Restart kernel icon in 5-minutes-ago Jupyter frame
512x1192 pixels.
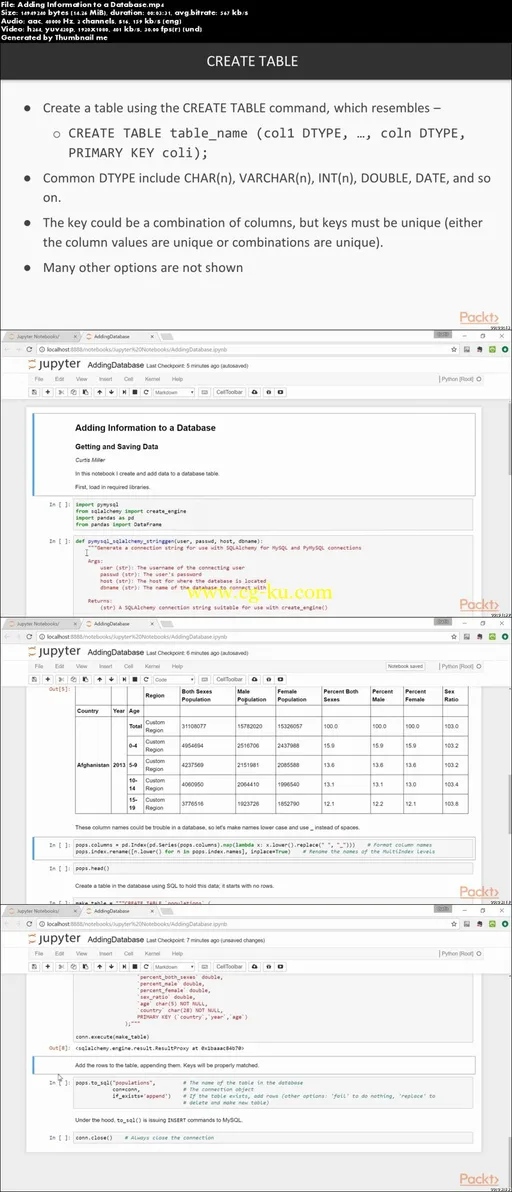point(146,392)
